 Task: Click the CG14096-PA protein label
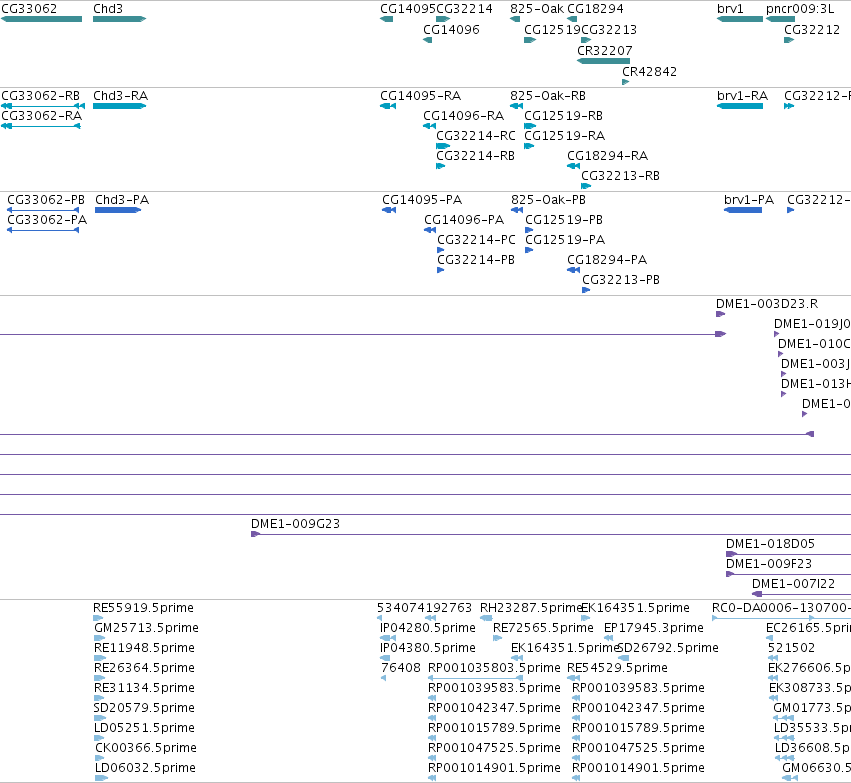coord(464,220)
